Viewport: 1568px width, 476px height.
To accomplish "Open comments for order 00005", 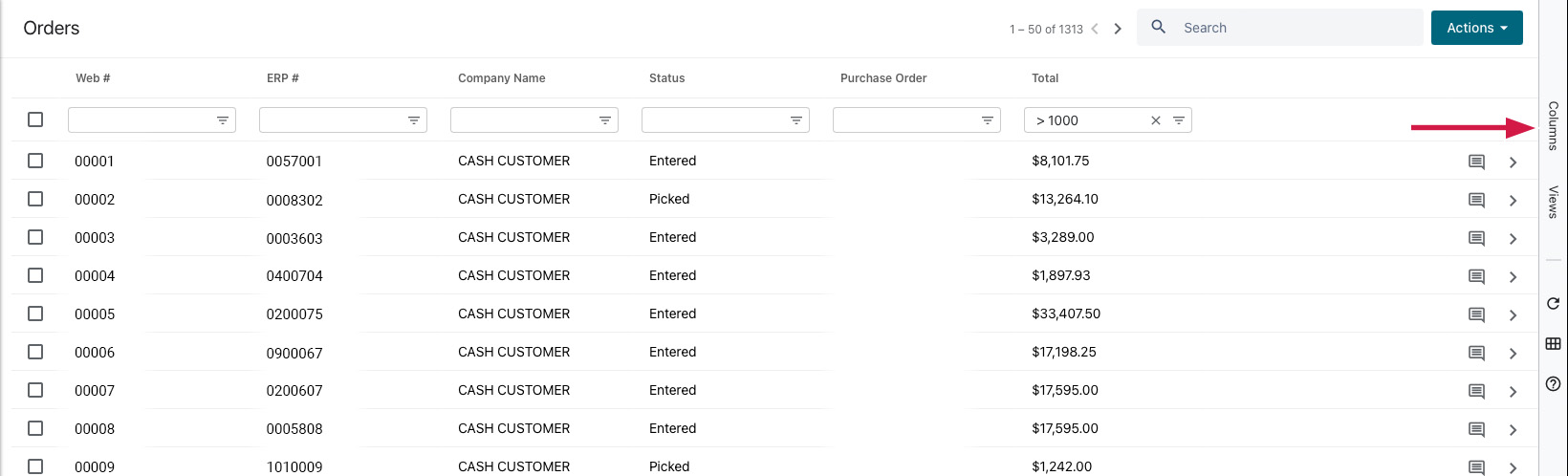I will (x=1476, y=314).
